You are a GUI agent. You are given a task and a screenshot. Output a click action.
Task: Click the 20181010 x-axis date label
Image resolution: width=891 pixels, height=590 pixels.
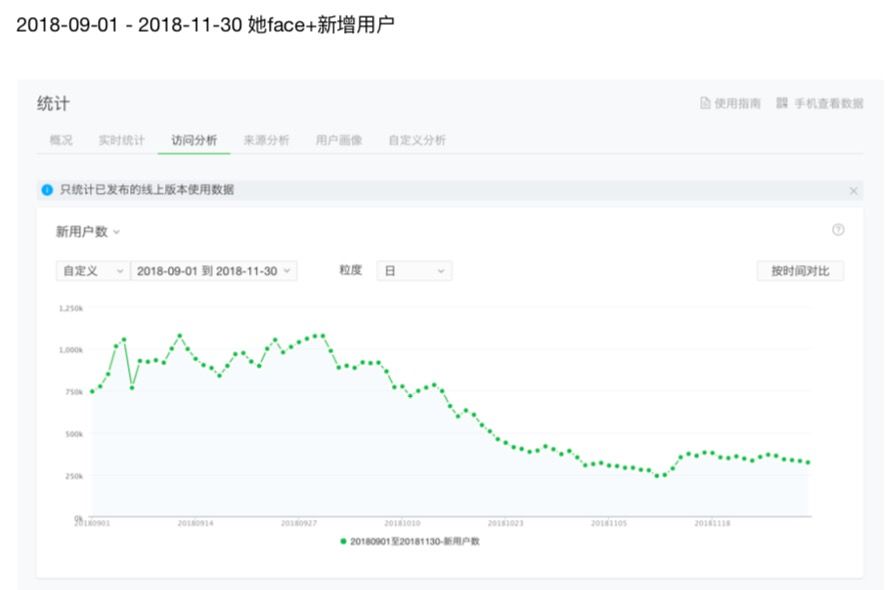[400, 523]
